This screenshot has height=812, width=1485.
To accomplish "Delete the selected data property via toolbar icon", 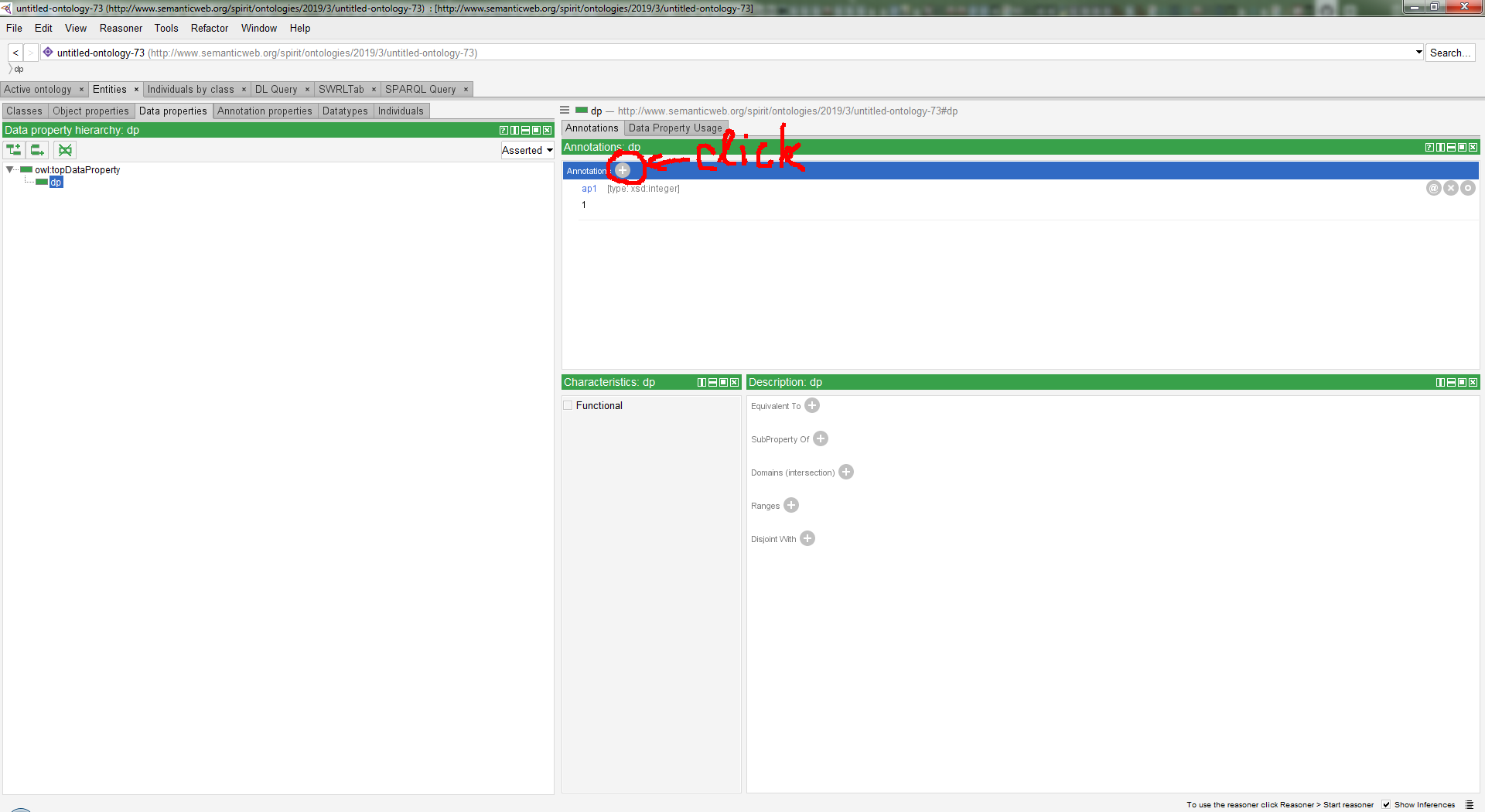I will coord(65,150).
